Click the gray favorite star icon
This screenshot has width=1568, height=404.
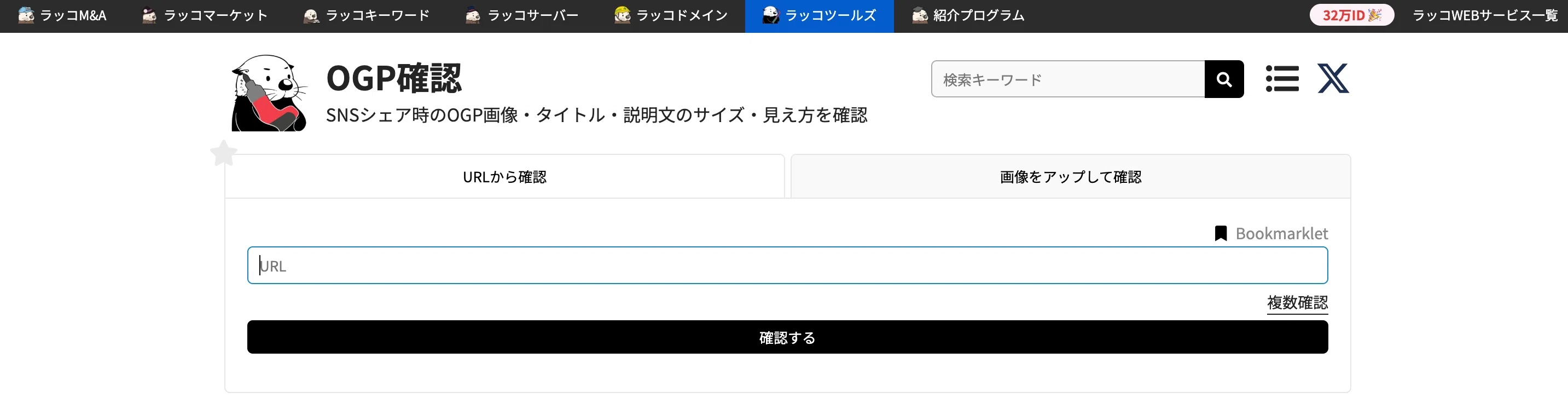(223, 153)
